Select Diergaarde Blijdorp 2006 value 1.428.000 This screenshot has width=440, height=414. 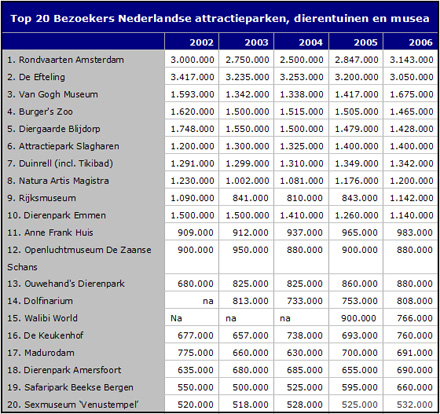412,129
